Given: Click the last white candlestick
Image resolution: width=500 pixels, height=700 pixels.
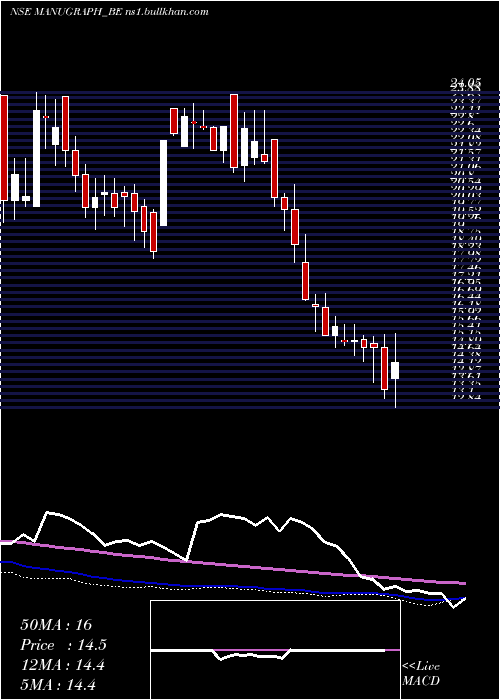Looking at the screenshot, I should (395, 371).
